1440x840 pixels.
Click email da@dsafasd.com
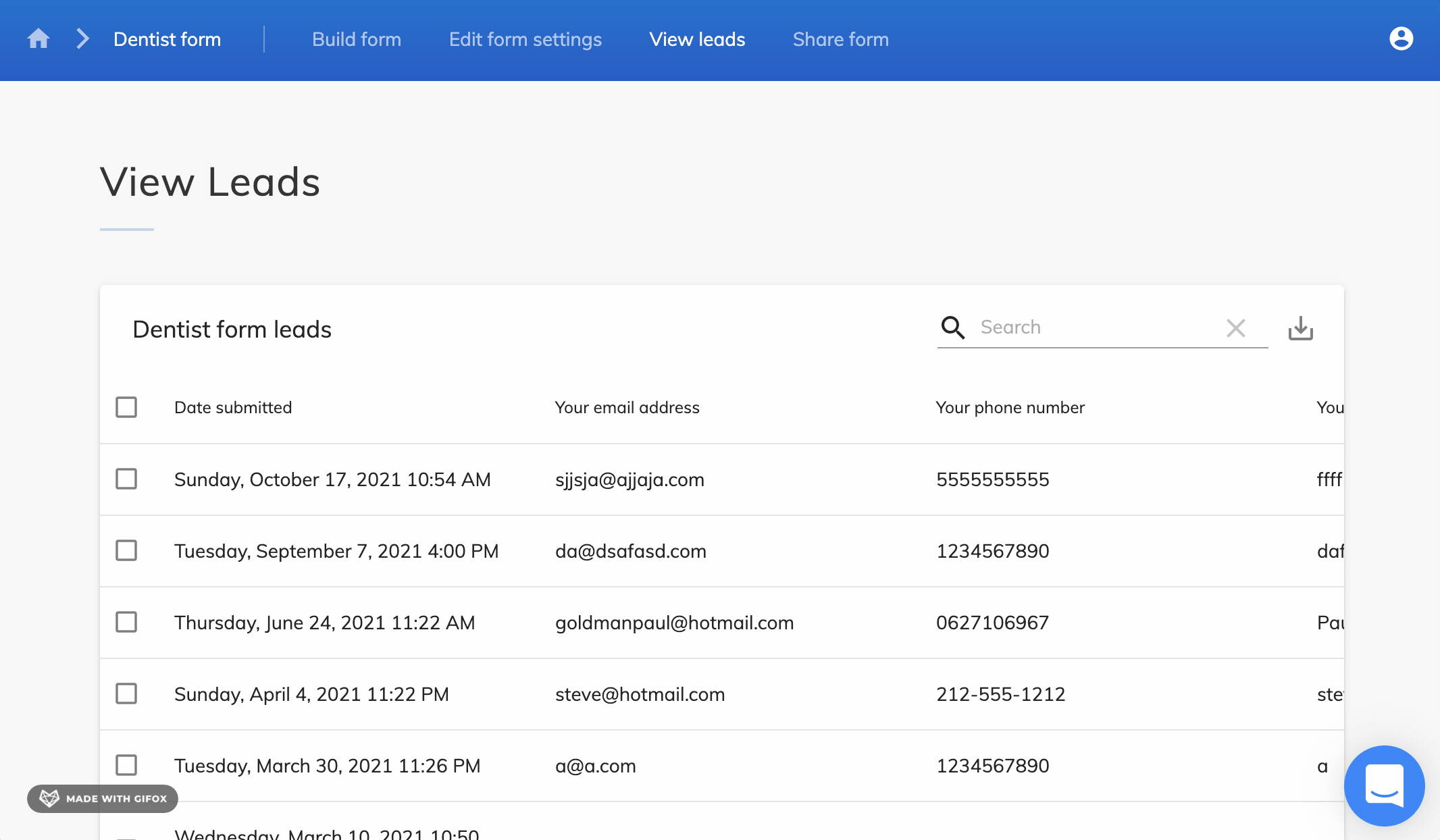point(631,551)
